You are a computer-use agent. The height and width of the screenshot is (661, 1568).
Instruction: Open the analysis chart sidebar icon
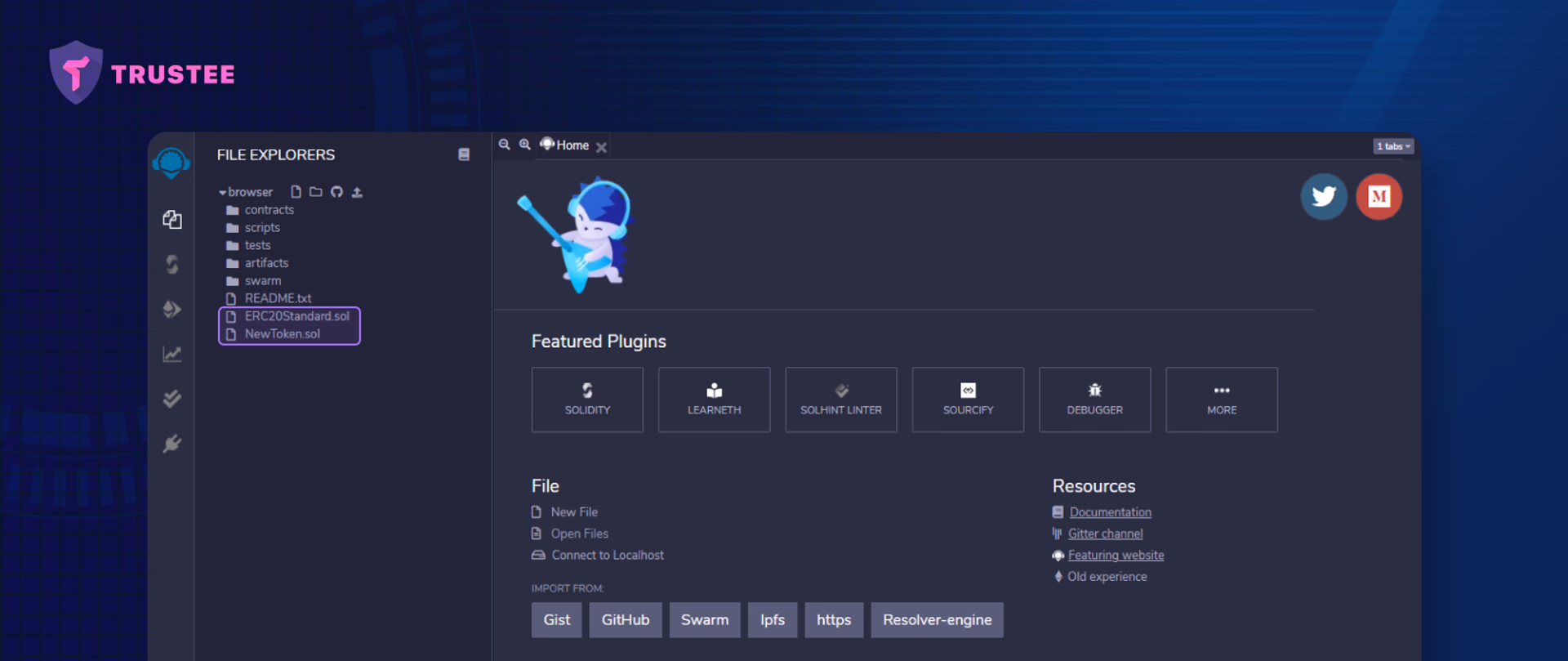click(171, 354)
